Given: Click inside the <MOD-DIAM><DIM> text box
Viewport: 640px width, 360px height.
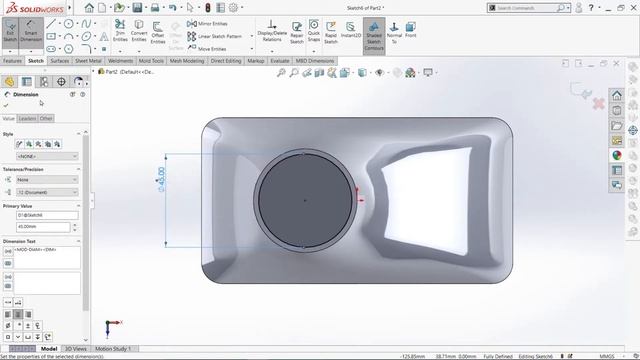Looking at the screenshot, I should [47, 257].
